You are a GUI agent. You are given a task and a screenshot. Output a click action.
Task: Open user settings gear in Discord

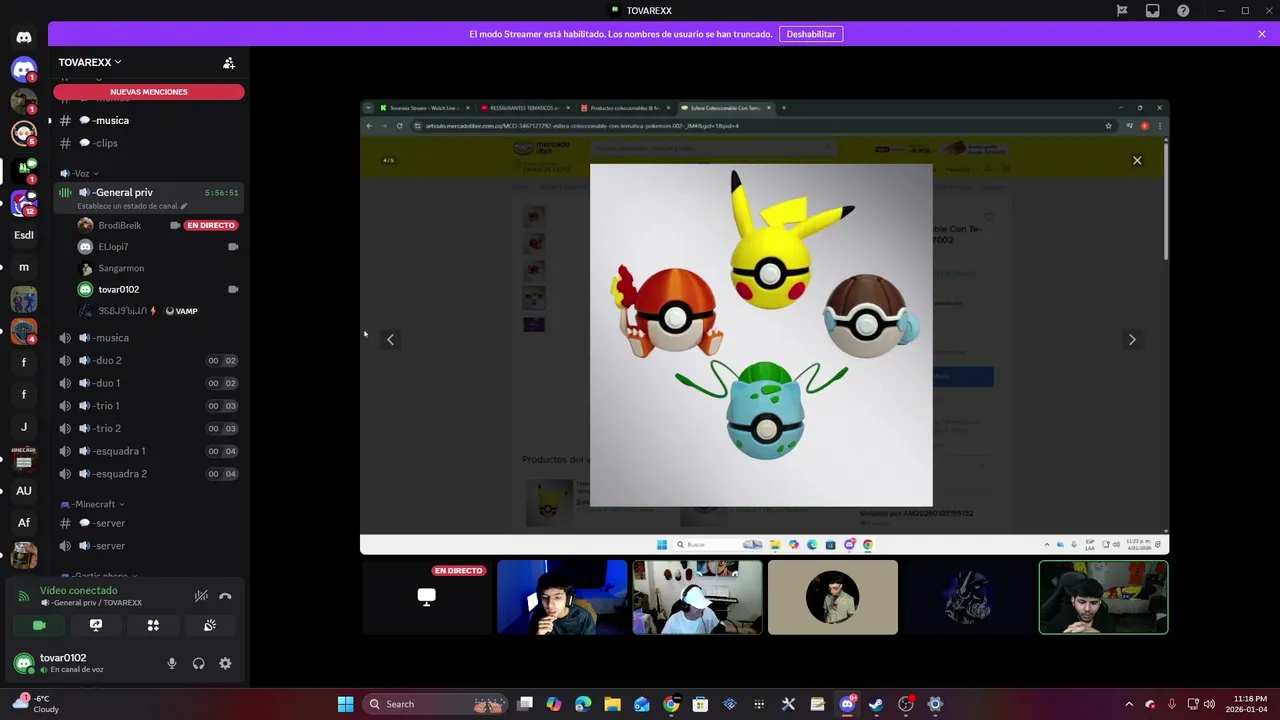pyautogui.click(x=225, y=663)
